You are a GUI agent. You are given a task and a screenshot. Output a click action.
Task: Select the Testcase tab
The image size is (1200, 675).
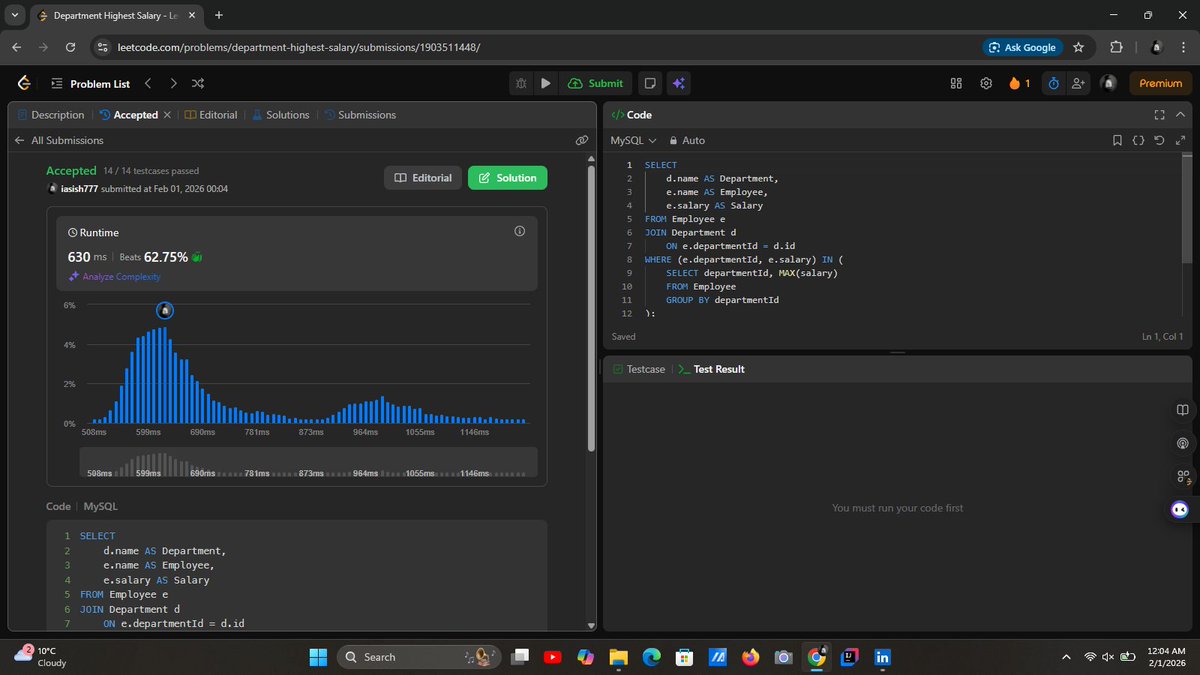[x=638, y=369]
